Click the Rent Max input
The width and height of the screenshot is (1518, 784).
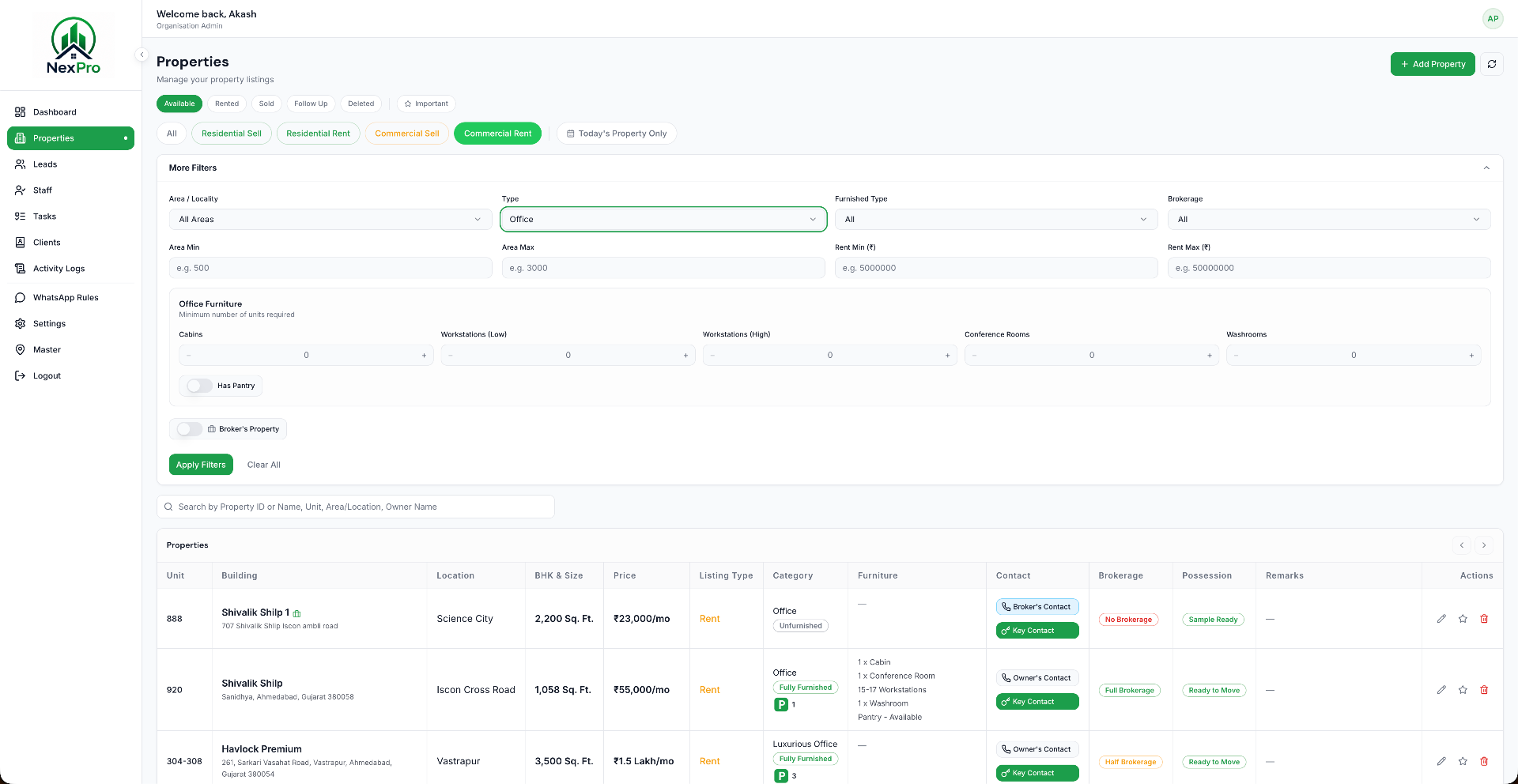click(1329, 268)
